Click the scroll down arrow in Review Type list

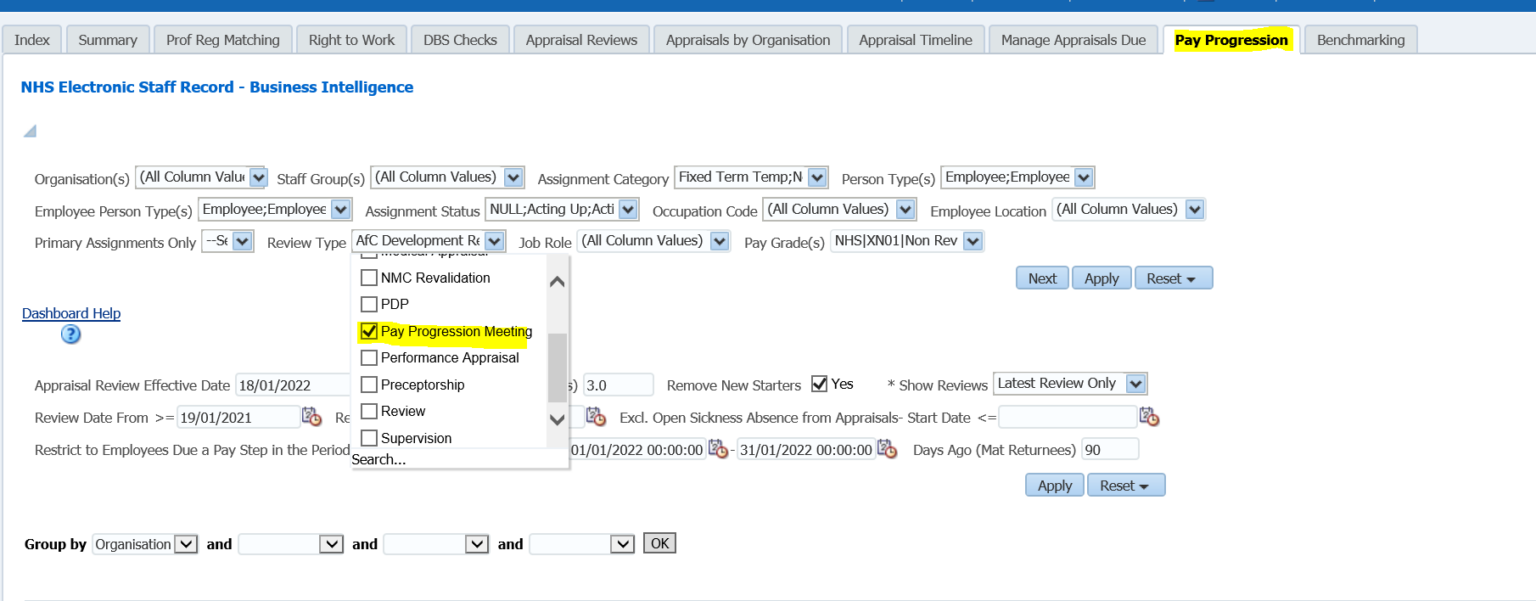pos(558,420)
